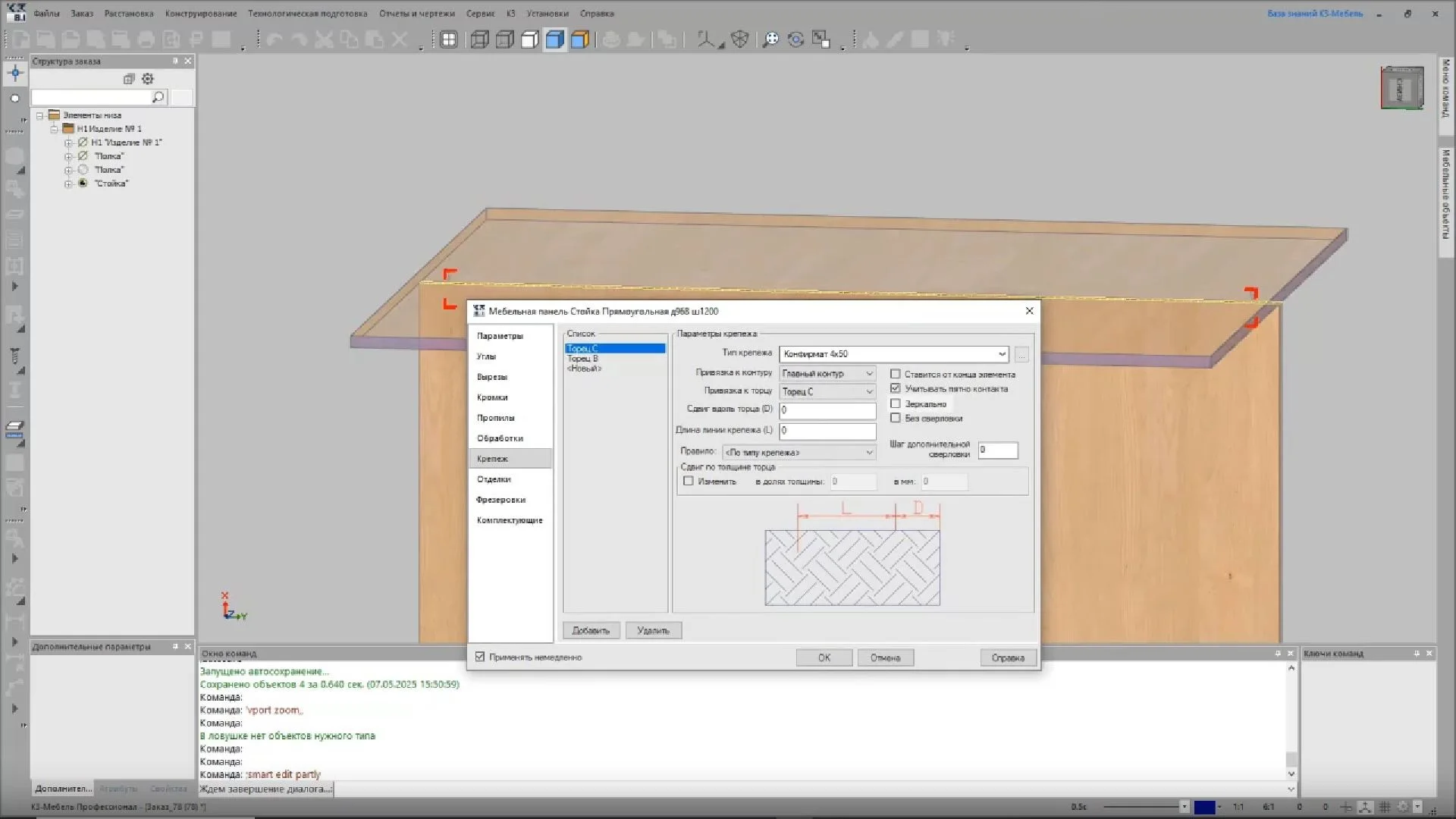Click the zoom extents magnifier icon

pyautogui.click(x=770, y=39)
